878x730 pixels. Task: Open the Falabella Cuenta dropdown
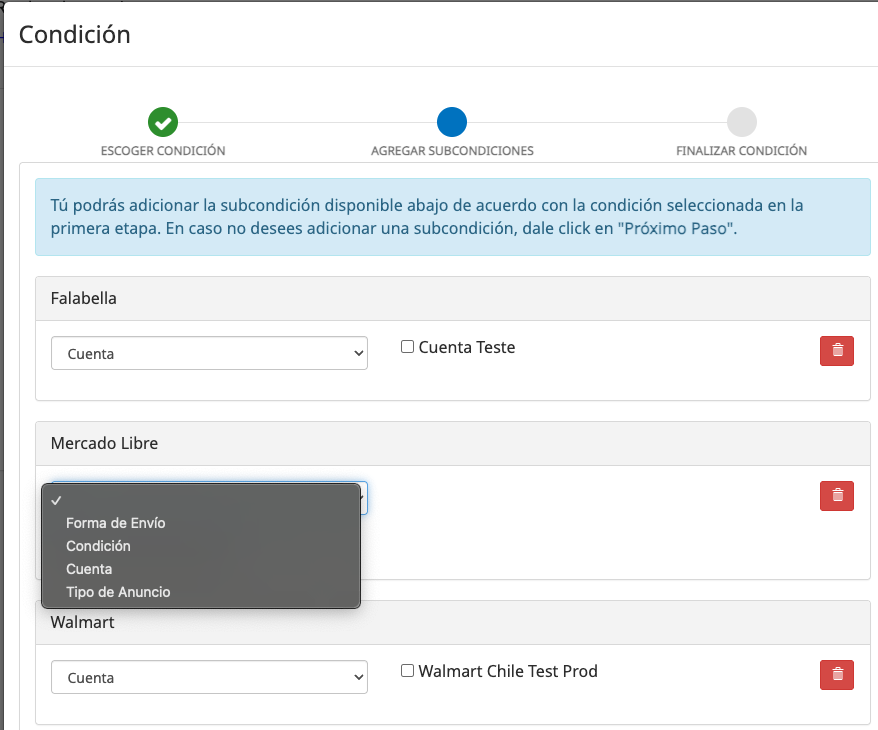point(209,353)
